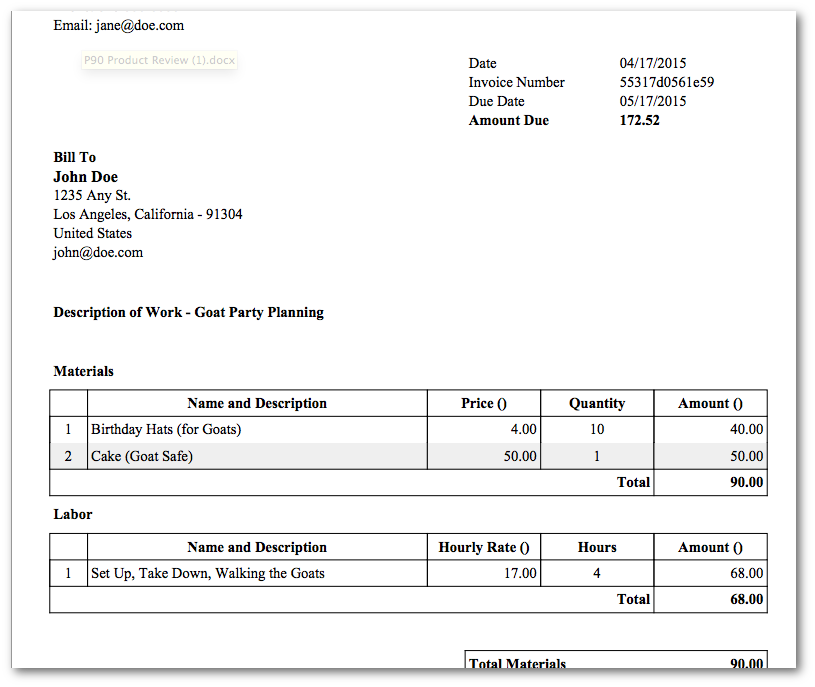Click the Price column header in Materials table

[483, 403]
